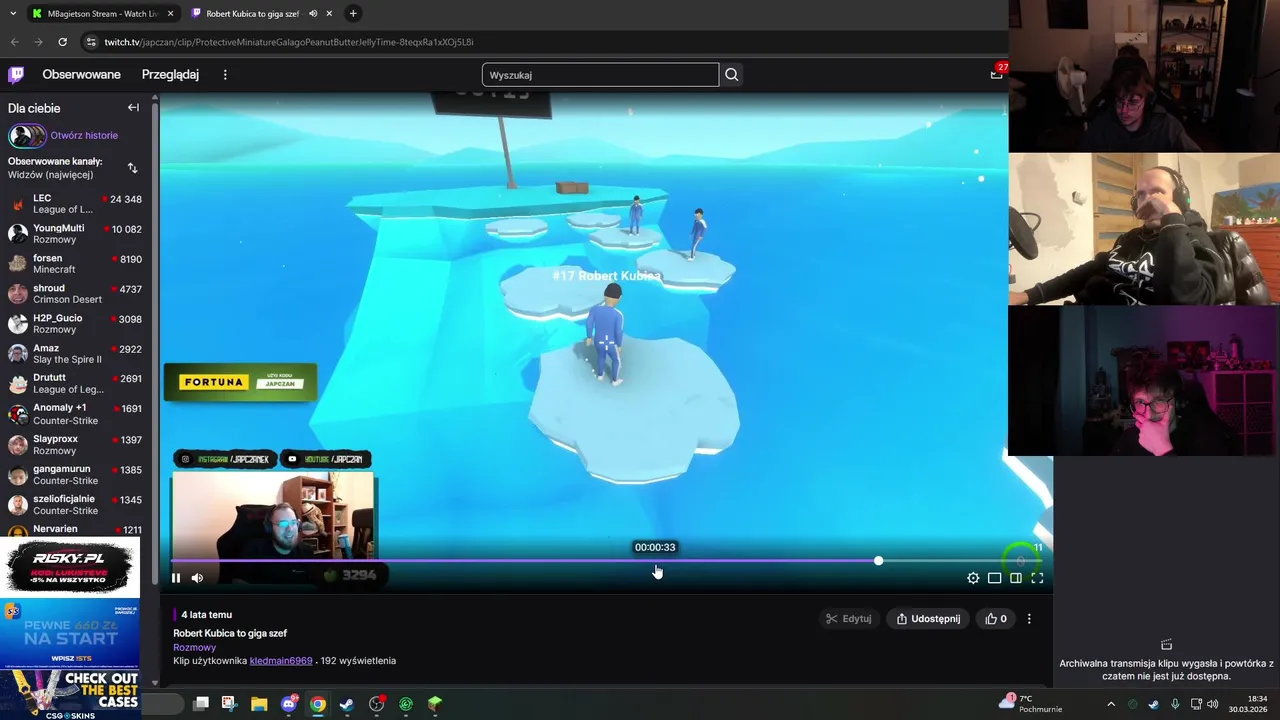Open the Nervarien channel
Image resolution: width=1280 pixels, height=720 pixels.
pyautogui.click(x=78, y=529)
